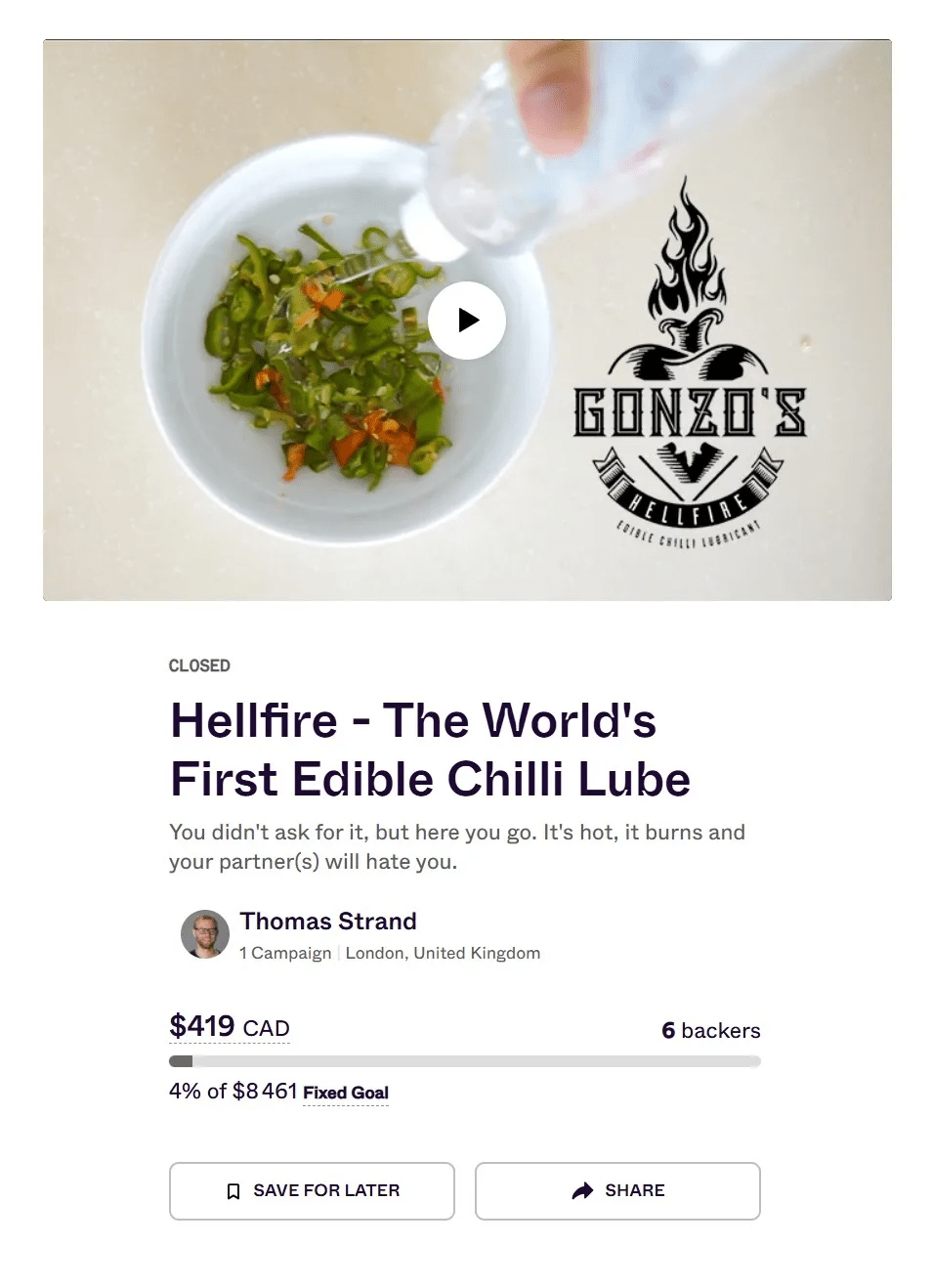The height and width of the screenshot is (1288, 932).
Task: Click the CLOSED status label
Action: (199, 665)
